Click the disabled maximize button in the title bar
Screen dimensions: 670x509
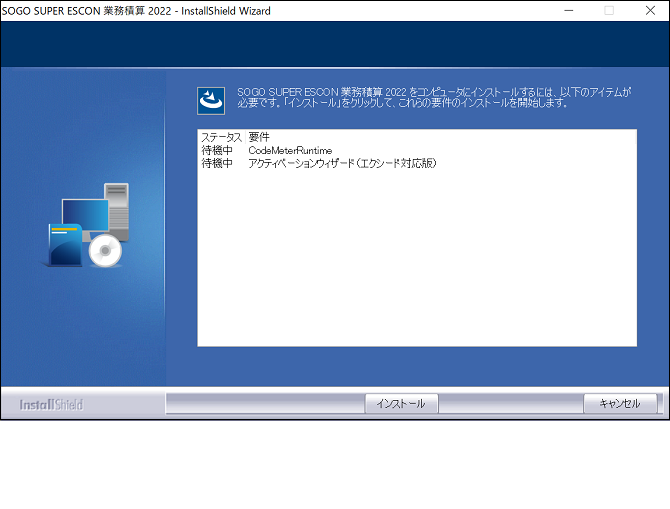click(609, 11)
